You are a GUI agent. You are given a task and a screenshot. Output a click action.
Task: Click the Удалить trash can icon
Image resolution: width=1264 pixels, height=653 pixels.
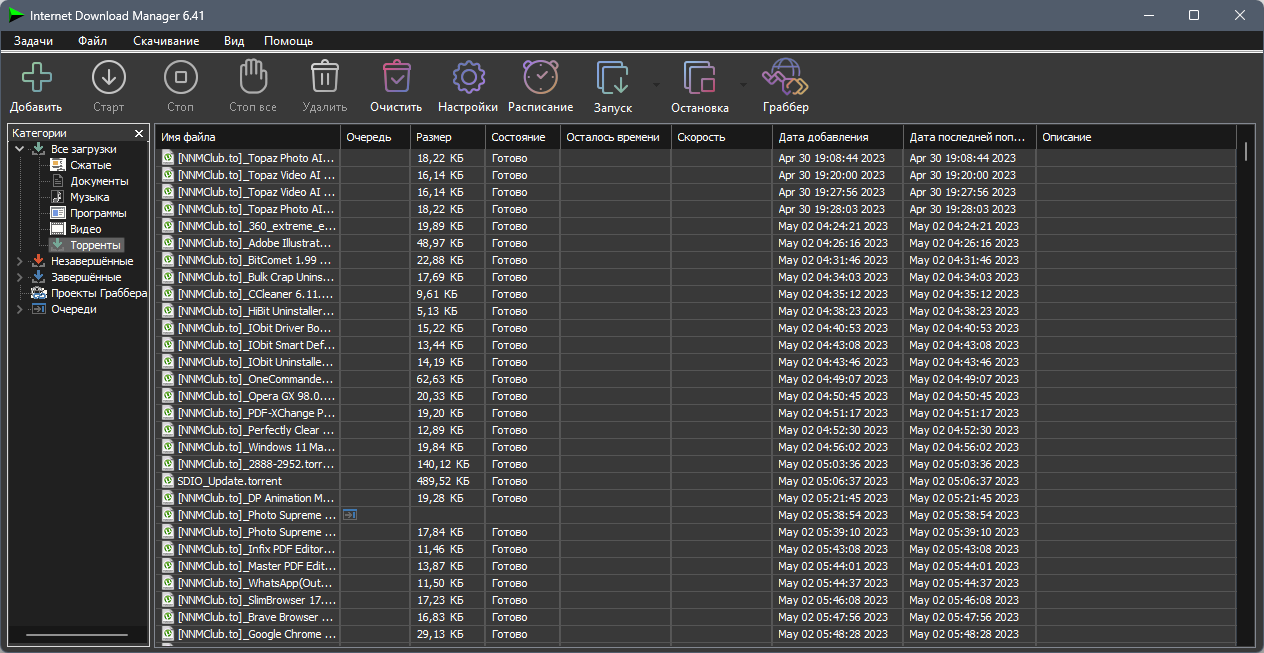(324, 77)
